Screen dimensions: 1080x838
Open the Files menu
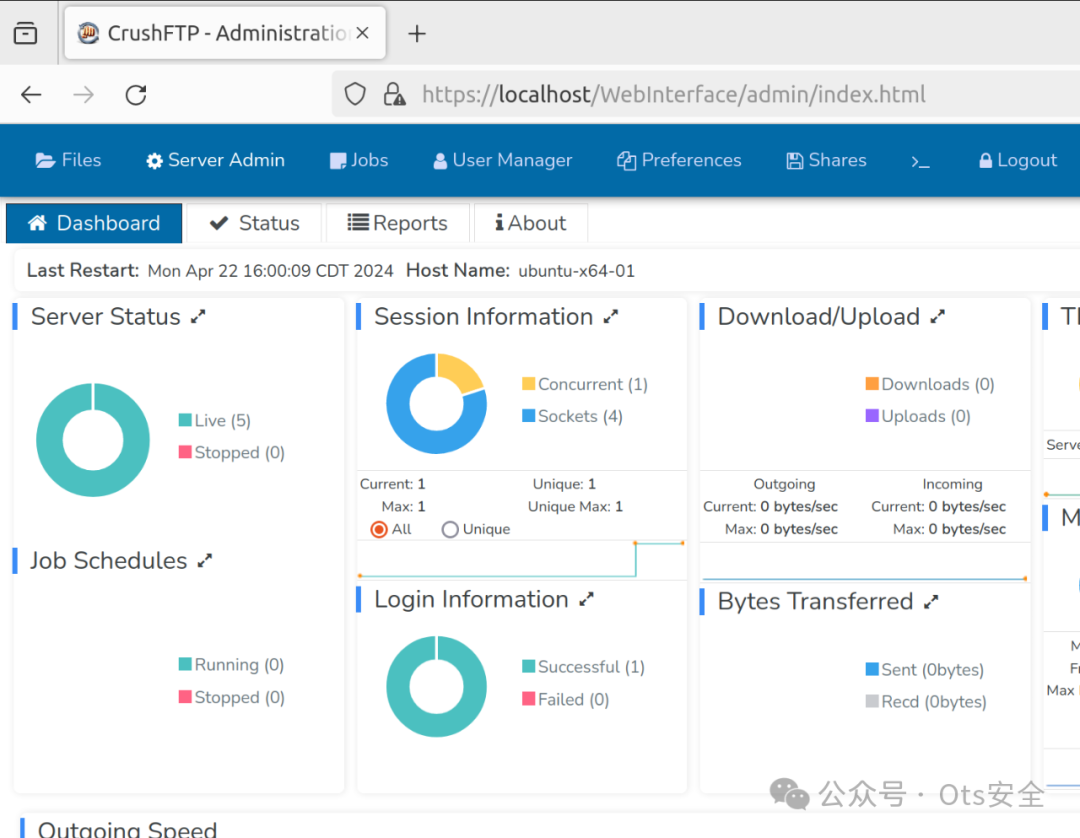[68, 160]
